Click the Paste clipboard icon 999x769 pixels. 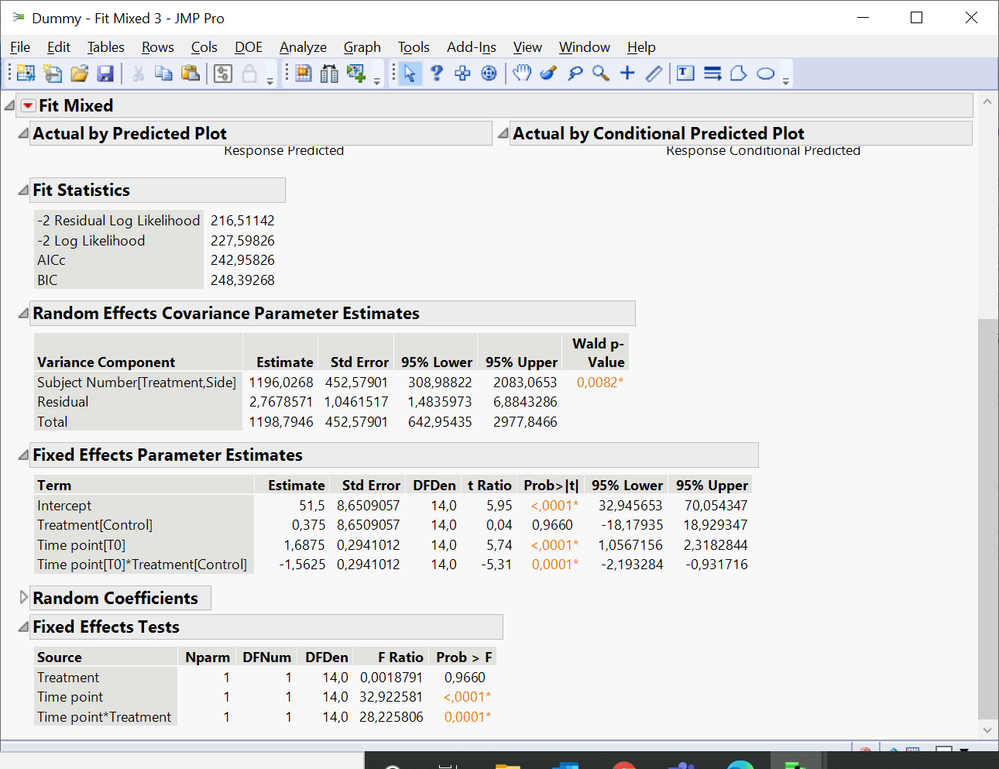pos(190,73)
